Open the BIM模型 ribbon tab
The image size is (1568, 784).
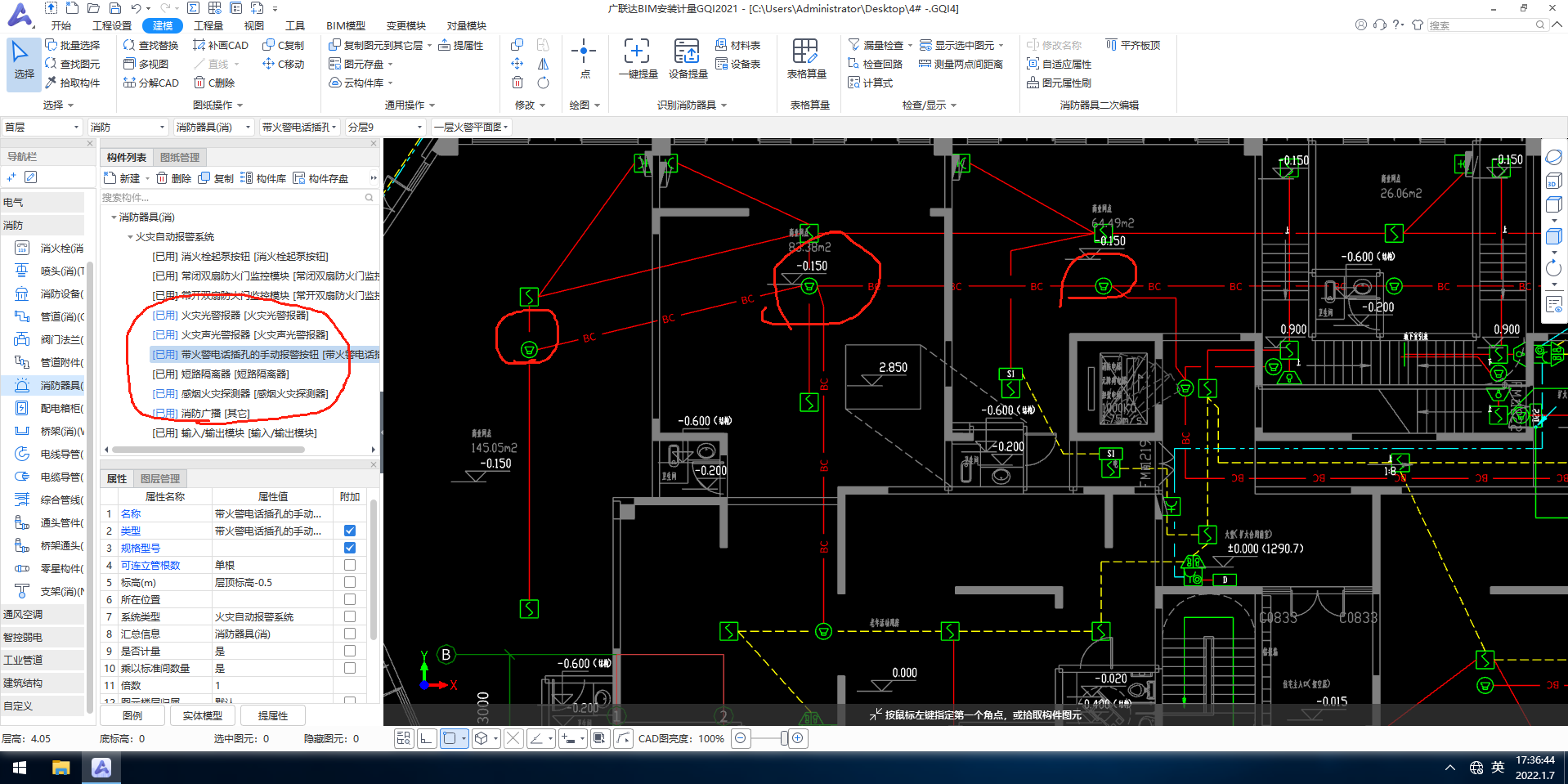(x=346, y=25)
